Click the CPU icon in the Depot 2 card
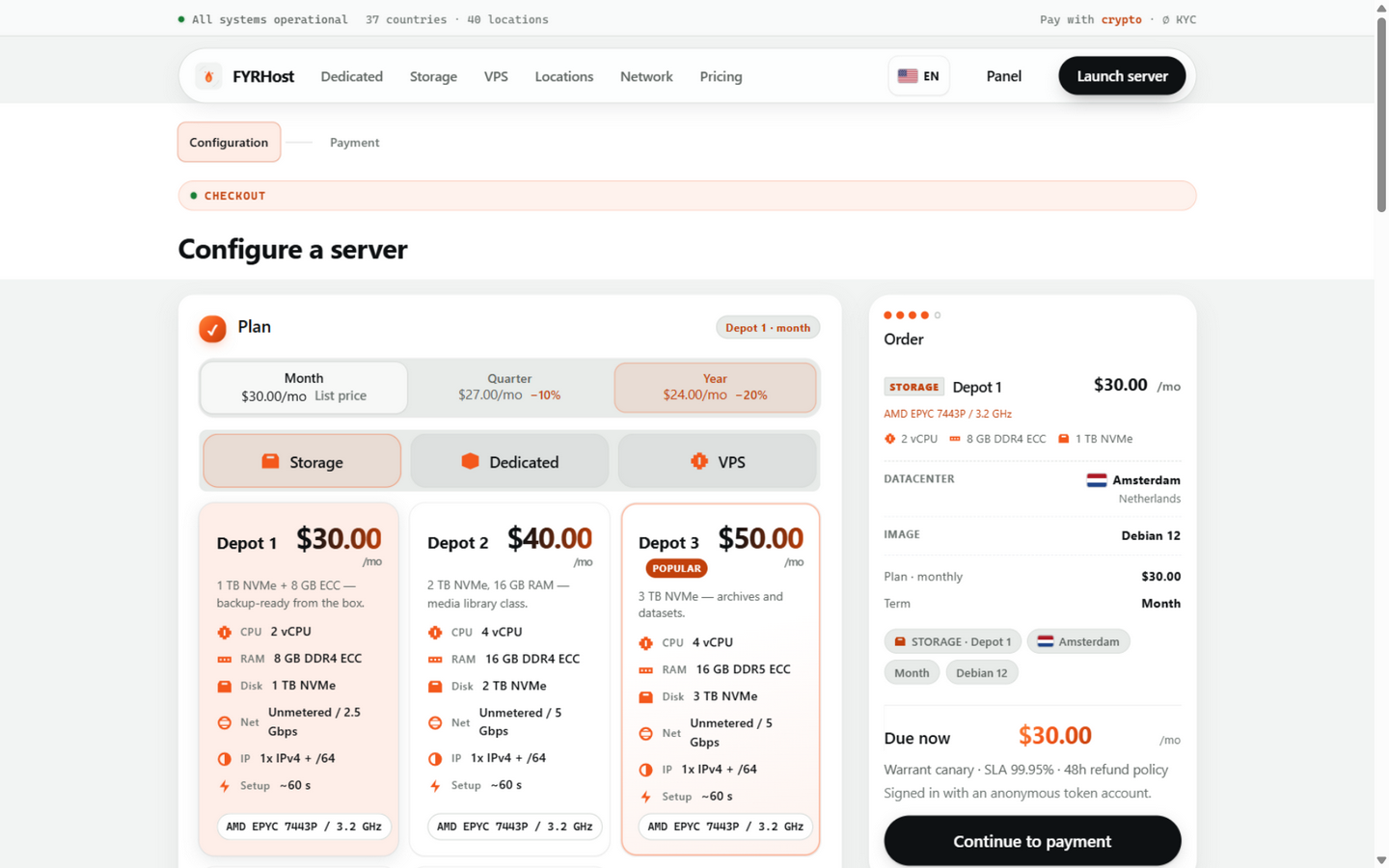Viewport: 1389px width, 868px height. [435, 633]
